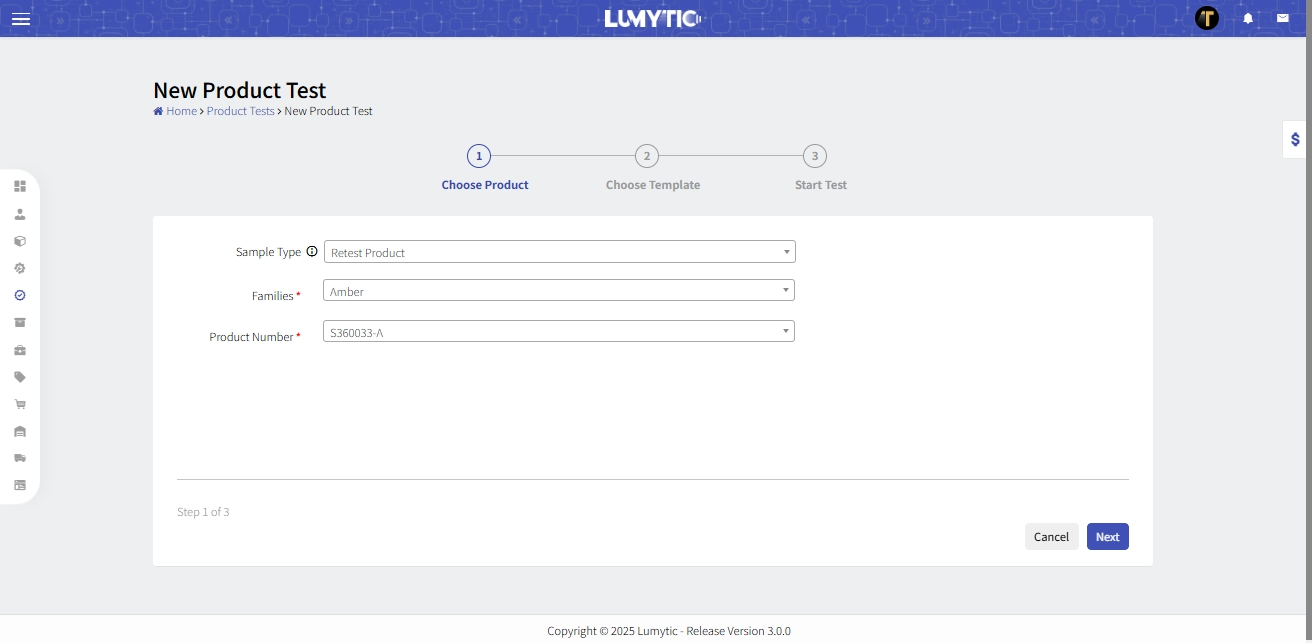Click the user profile avatar
Viewport: 1312px width, 643px height.
tap(1207, 18)
